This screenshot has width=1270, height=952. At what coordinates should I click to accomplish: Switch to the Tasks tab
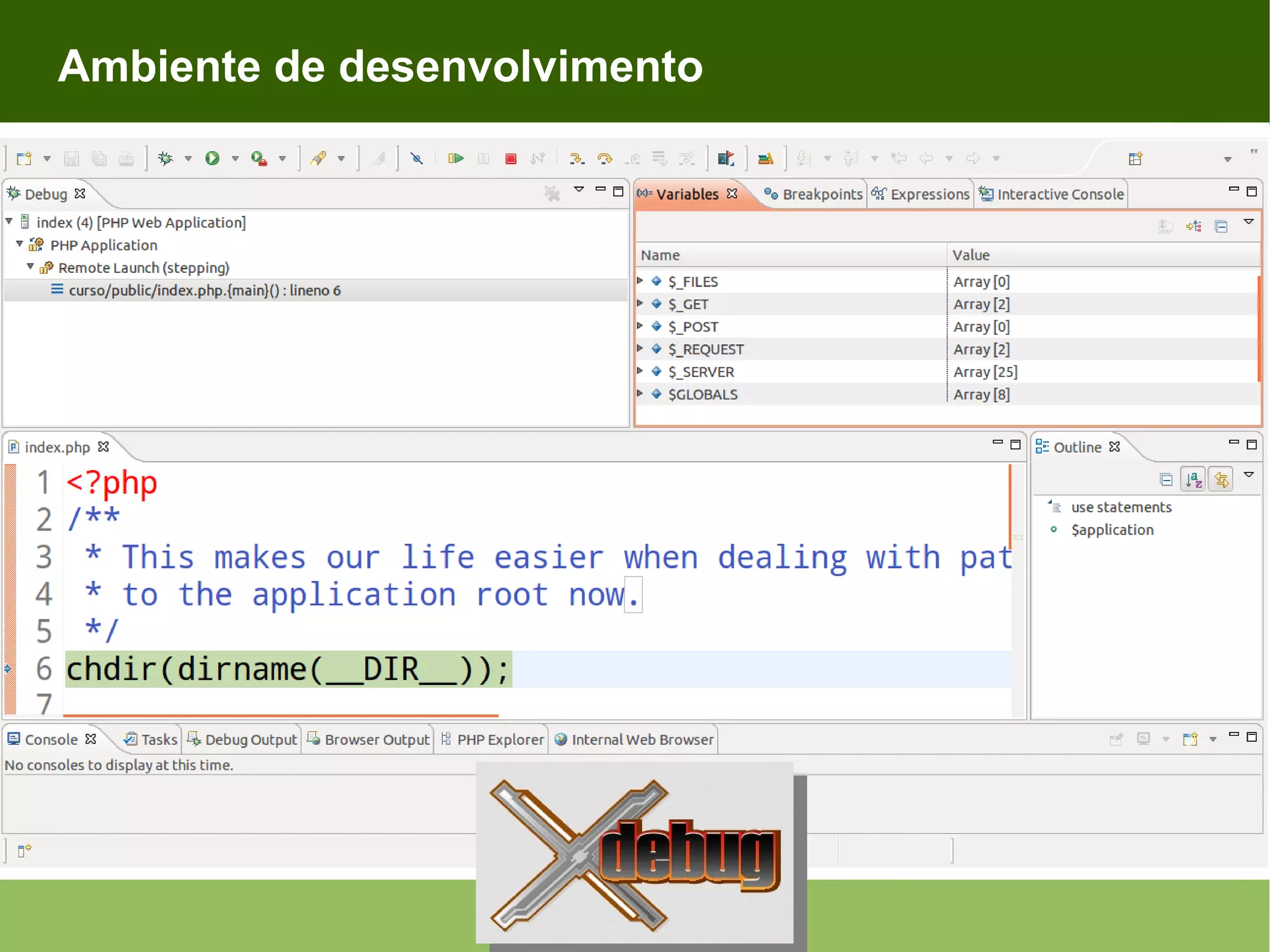point(150,739)
